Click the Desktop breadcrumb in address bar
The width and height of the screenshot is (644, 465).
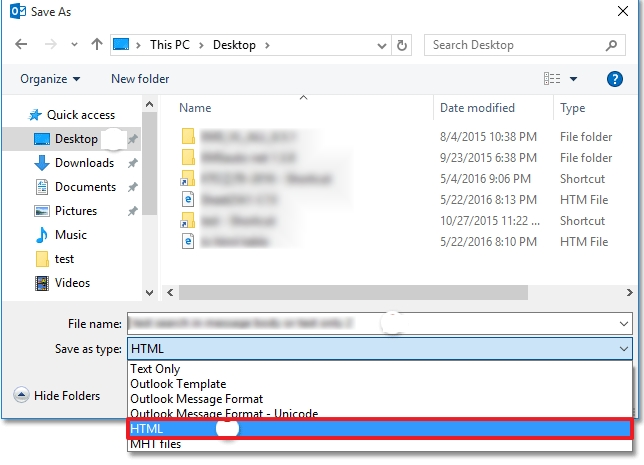234,45
